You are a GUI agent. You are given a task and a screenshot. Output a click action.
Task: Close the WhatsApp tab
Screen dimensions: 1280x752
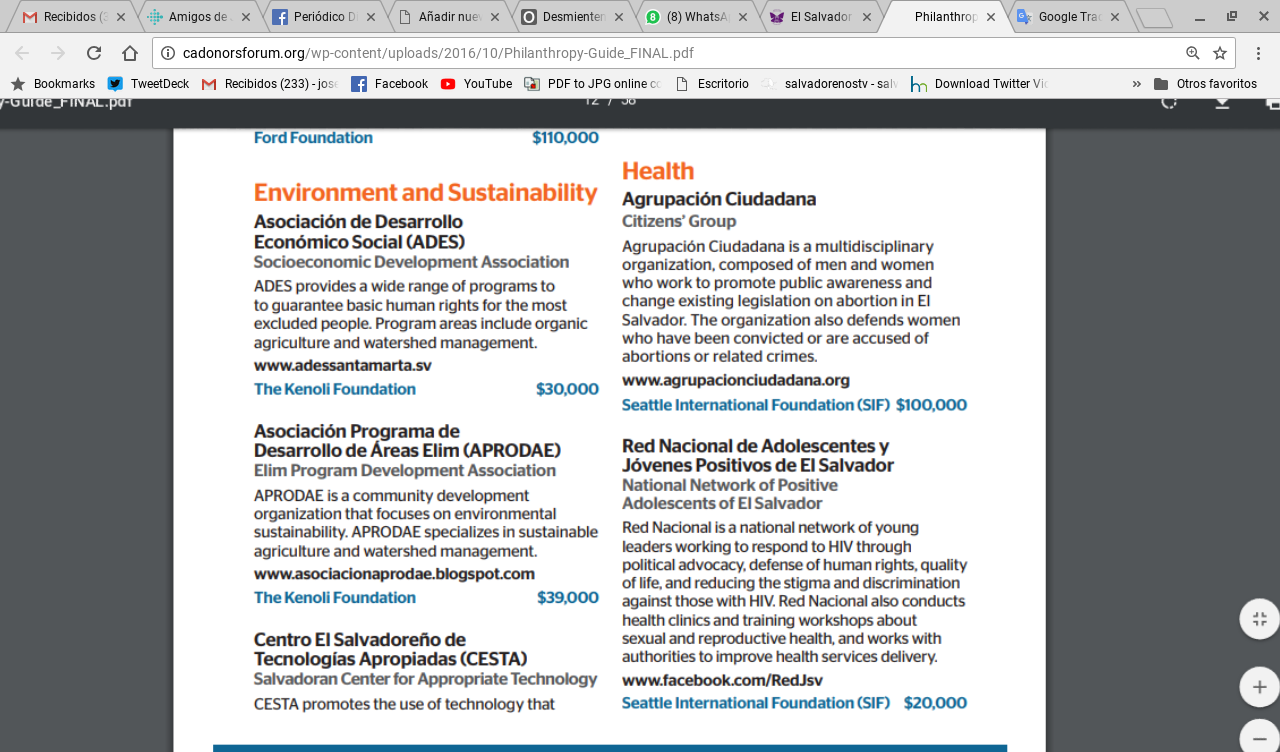(x=744, y=17)
